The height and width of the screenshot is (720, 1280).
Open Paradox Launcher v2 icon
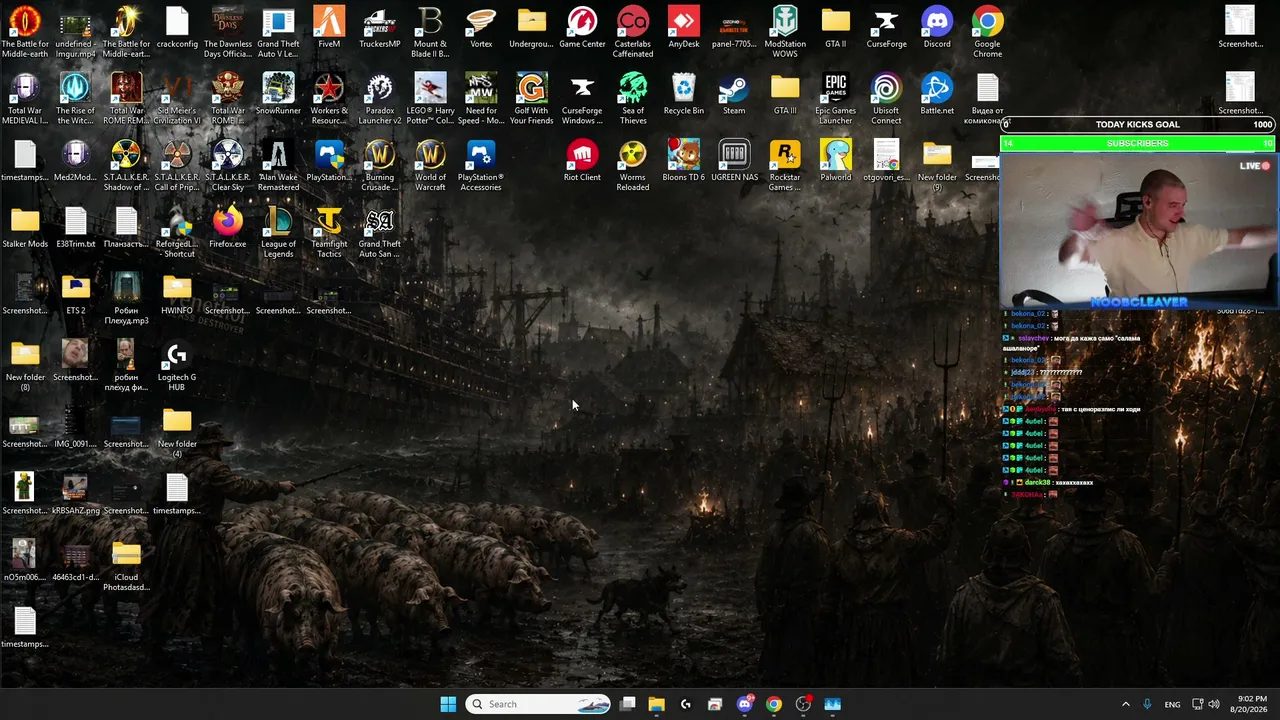[380, 99]
